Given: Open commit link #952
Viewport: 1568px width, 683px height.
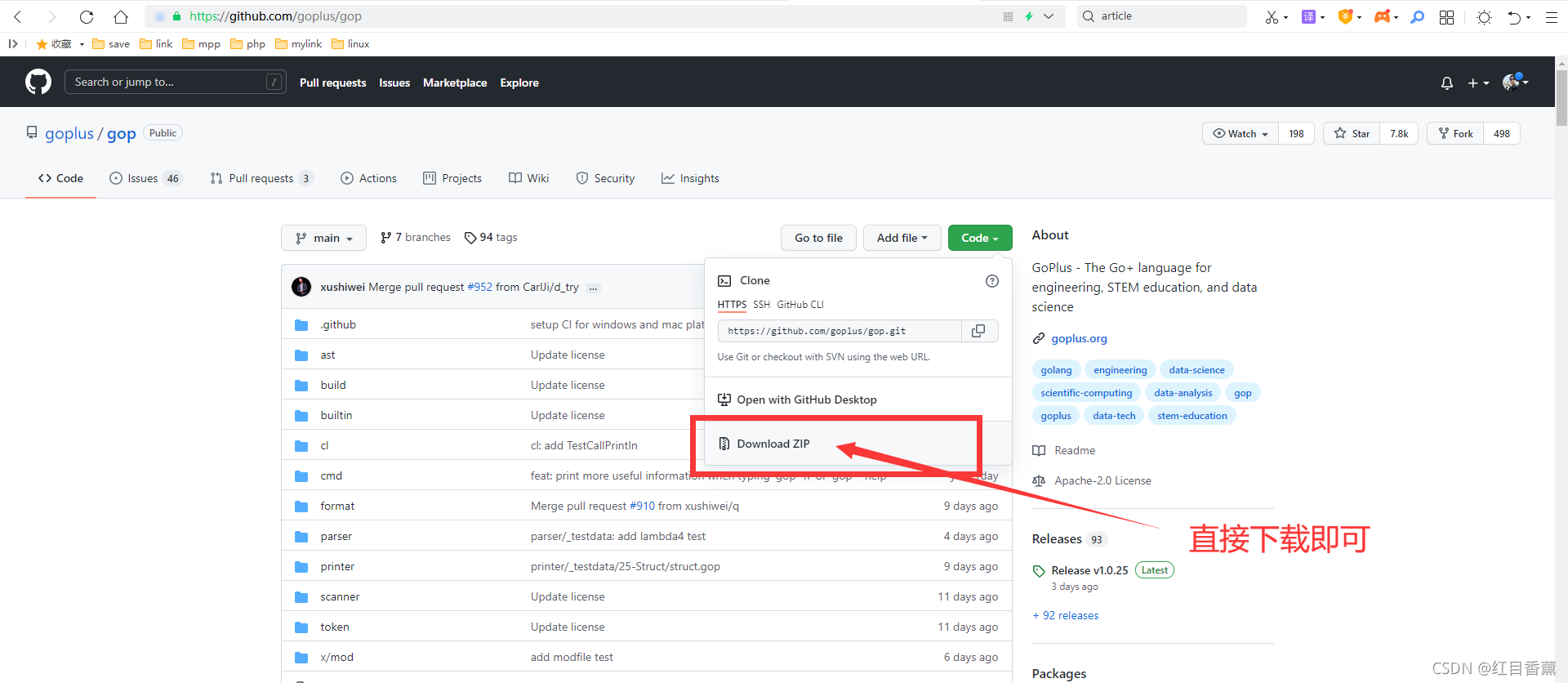Looking at the screenshot, I should [480, 288].
